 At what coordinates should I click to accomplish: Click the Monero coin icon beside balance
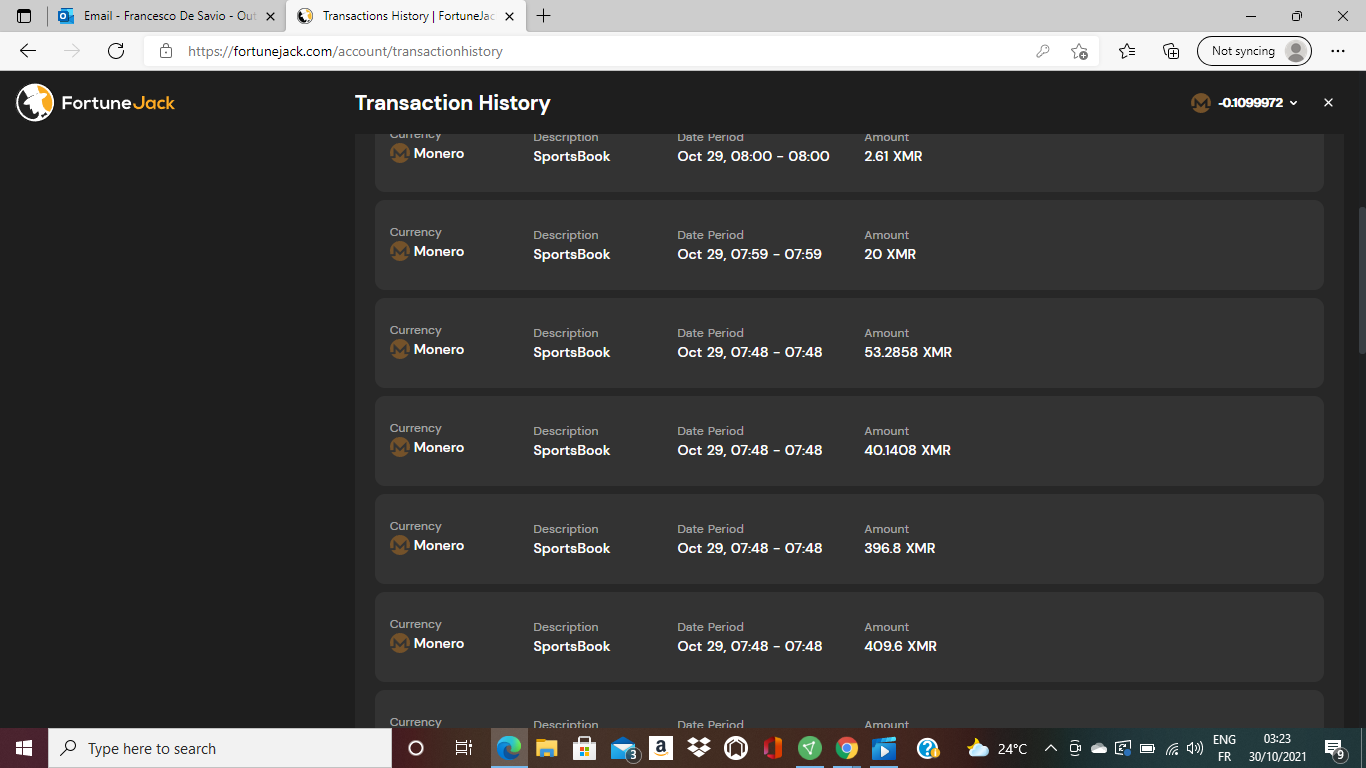(x=1200, y=103)
